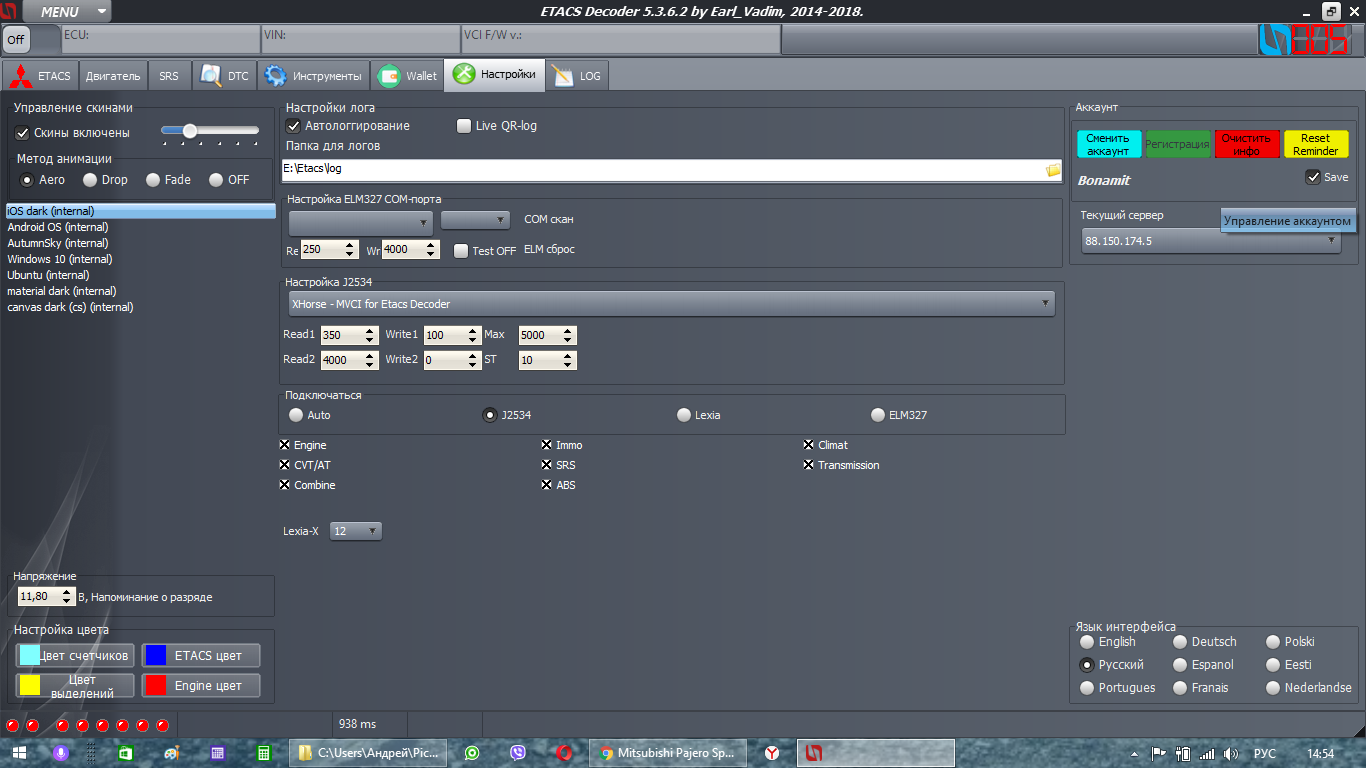Click the red Engine цвет color swatch
Viewport: 1366px width, 768px height.
click(155, 685)
